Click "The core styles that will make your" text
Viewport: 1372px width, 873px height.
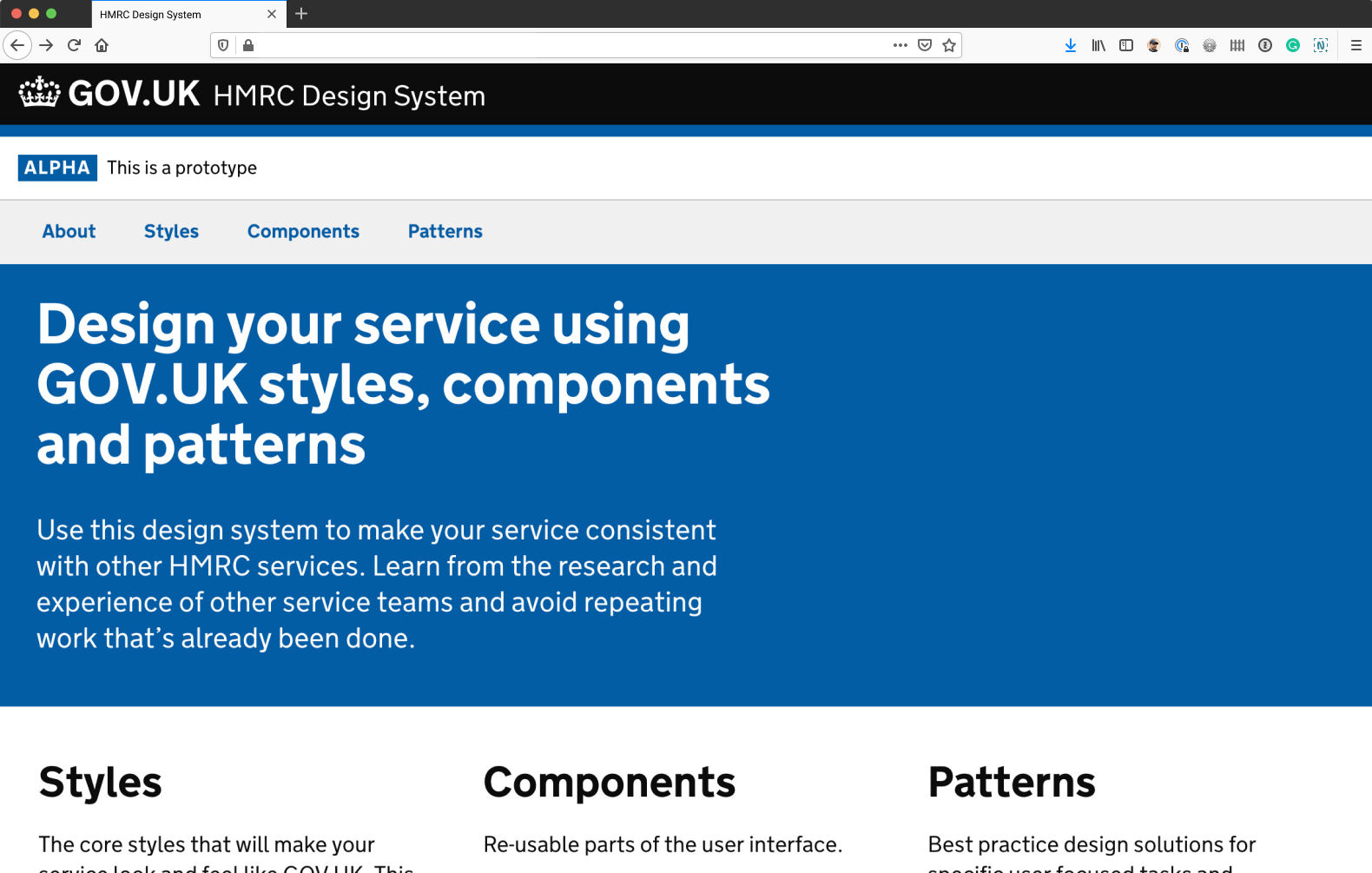pos(207,844)
